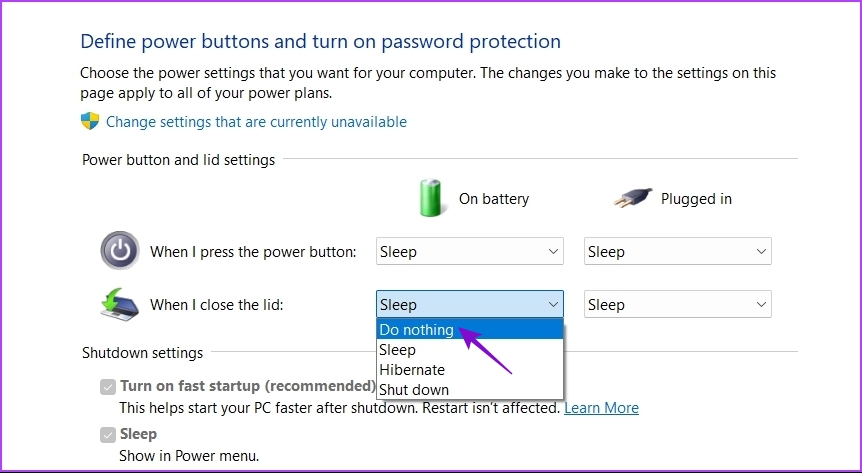Click the page heading Define power buttons

321,41
